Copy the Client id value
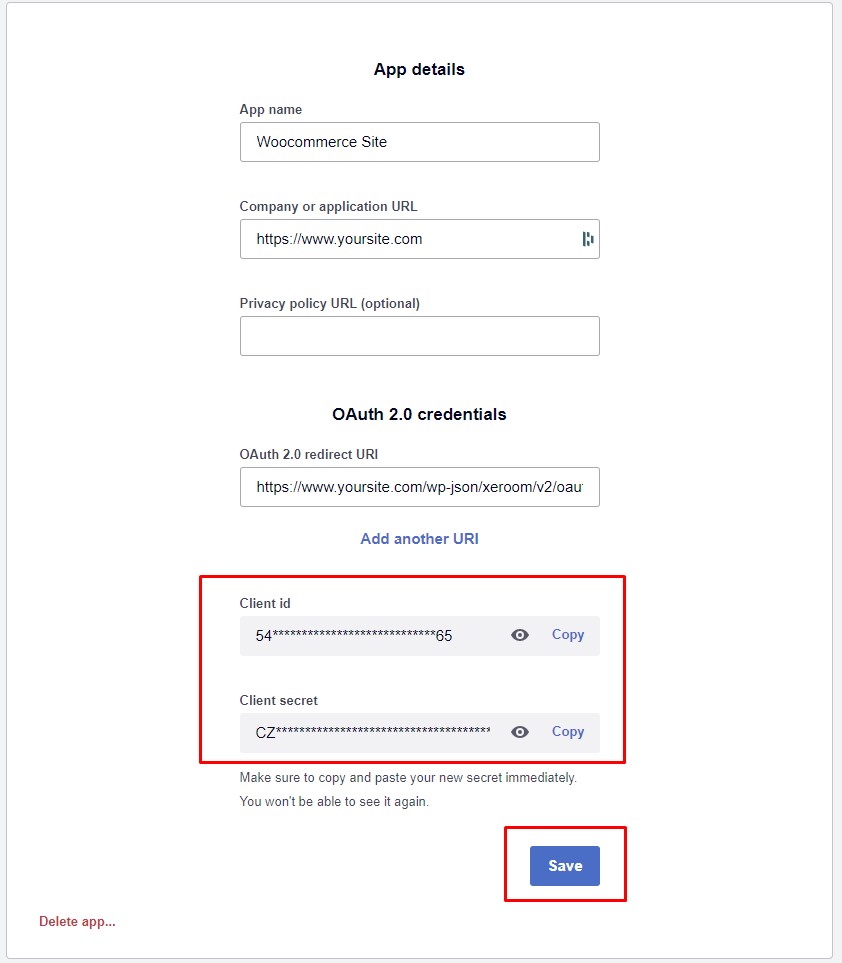The width and height of the screenshot is (842, 963). tap(567, 635)
